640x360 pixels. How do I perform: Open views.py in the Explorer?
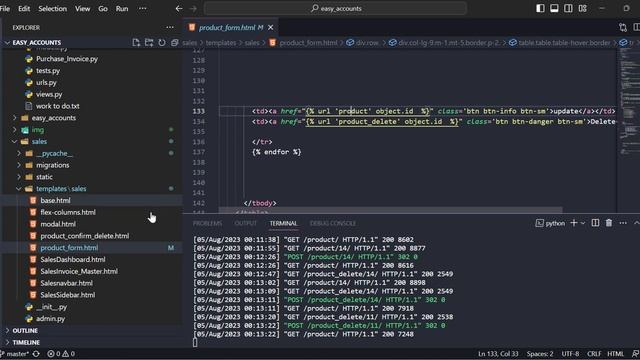[49, 94]
